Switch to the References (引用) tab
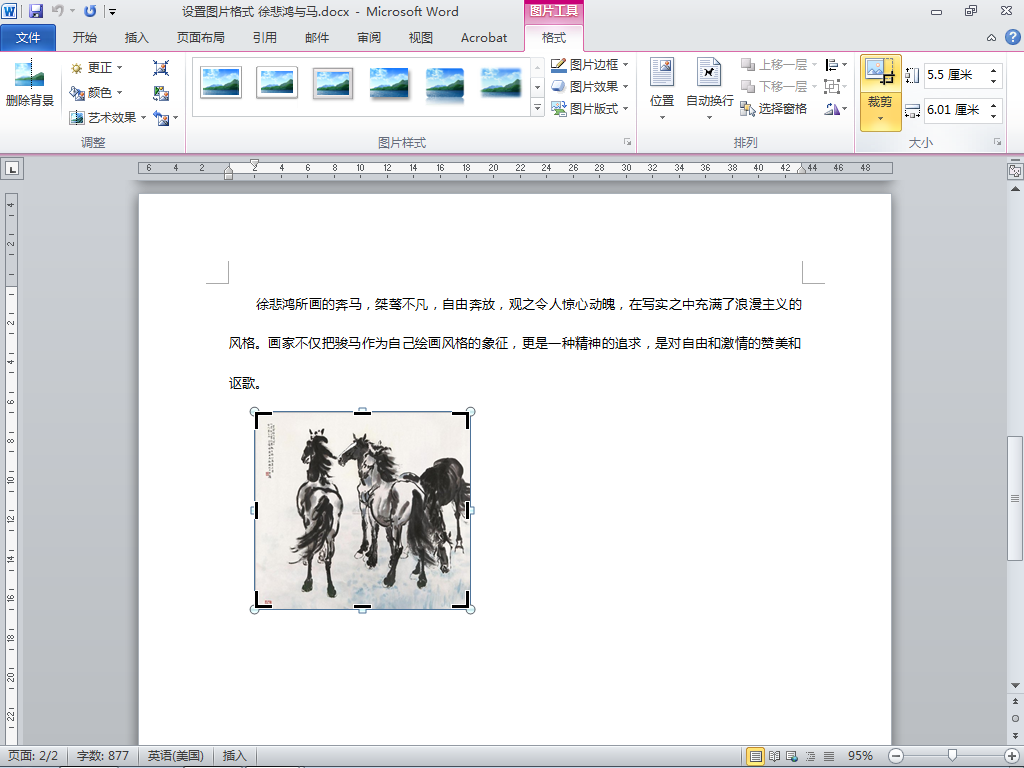This screenshot has height=768, width=1024. pyautogui.click(x=264, y=38)
